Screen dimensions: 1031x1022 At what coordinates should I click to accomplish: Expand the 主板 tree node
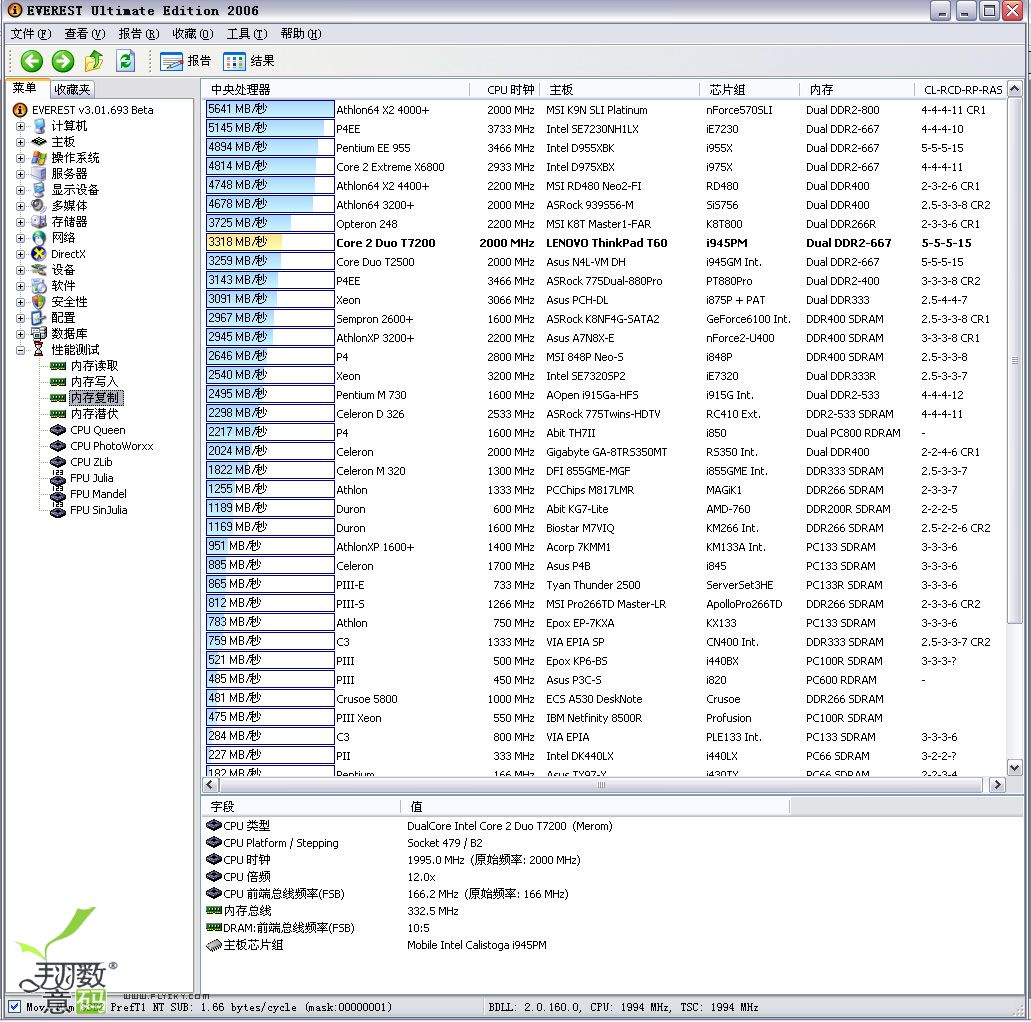[x=20, y=142]
